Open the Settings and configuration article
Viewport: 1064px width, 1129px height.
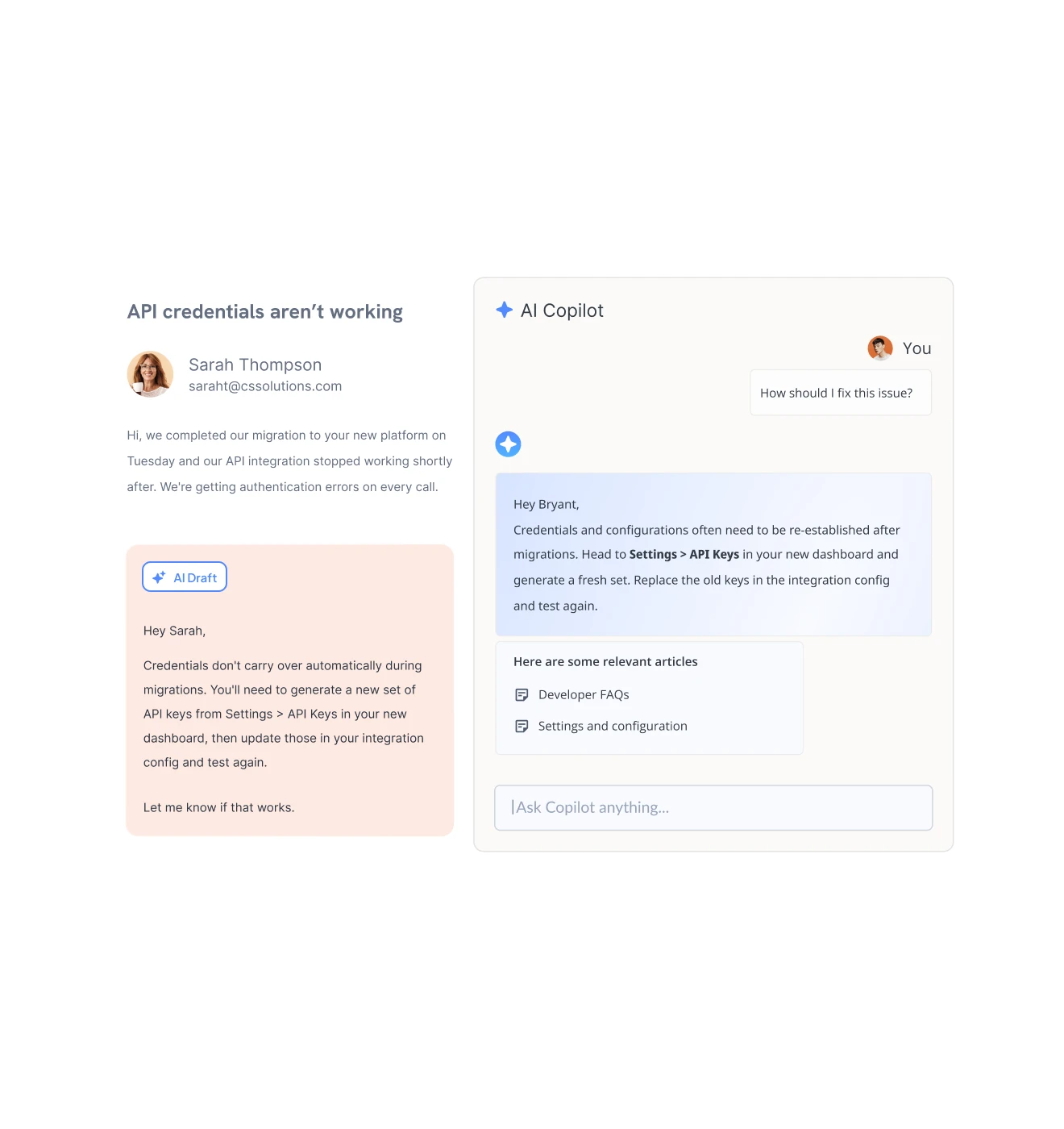click(613, 727)
